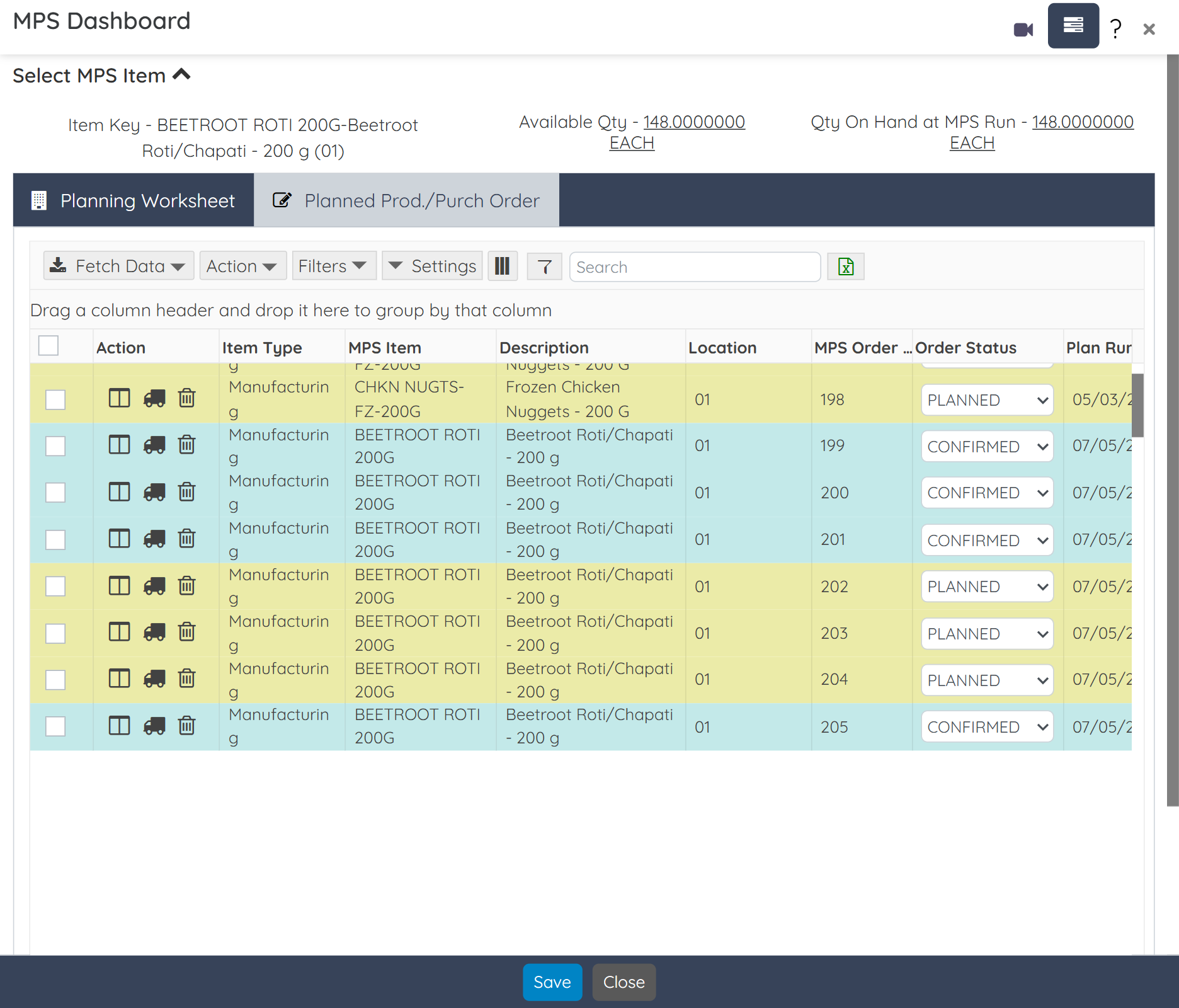Check the row for order 198

click(55, 399)
